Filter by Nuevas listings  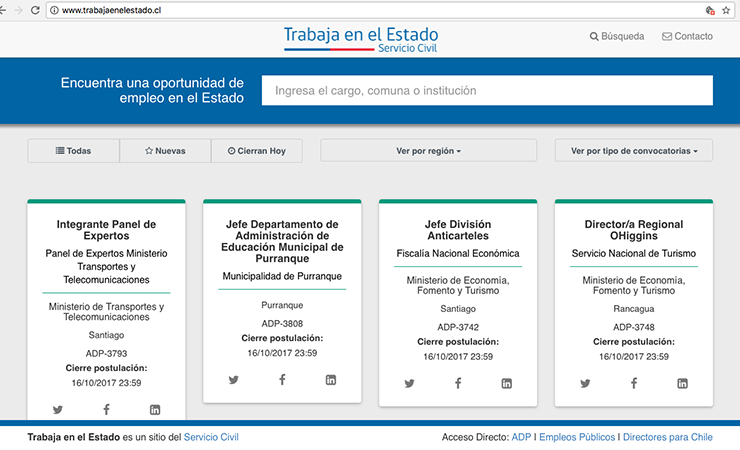[165, 151]
